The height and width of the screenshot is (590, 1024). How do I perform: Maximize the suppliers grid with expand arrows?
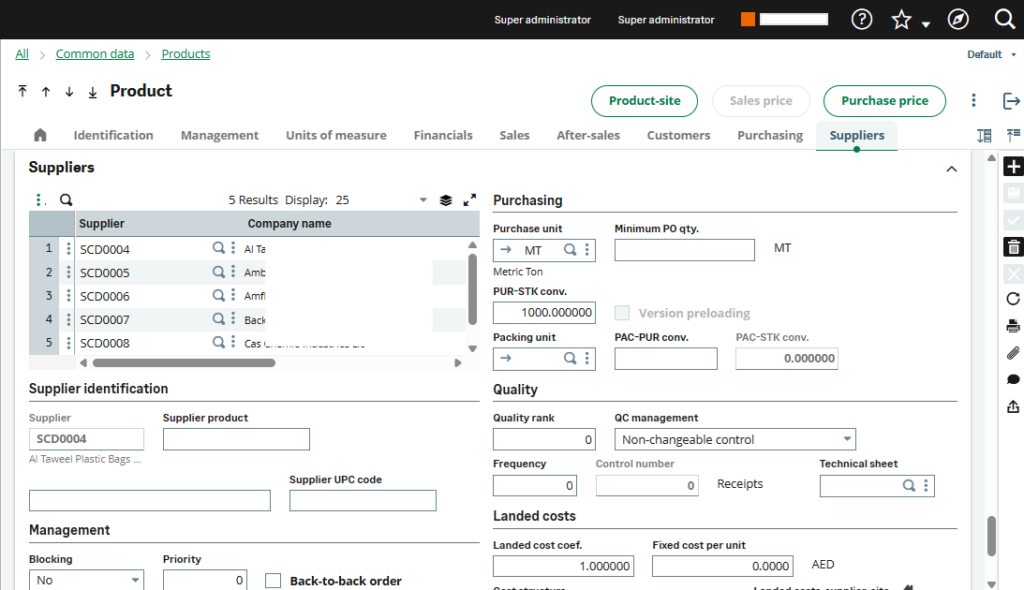(470, 200)
